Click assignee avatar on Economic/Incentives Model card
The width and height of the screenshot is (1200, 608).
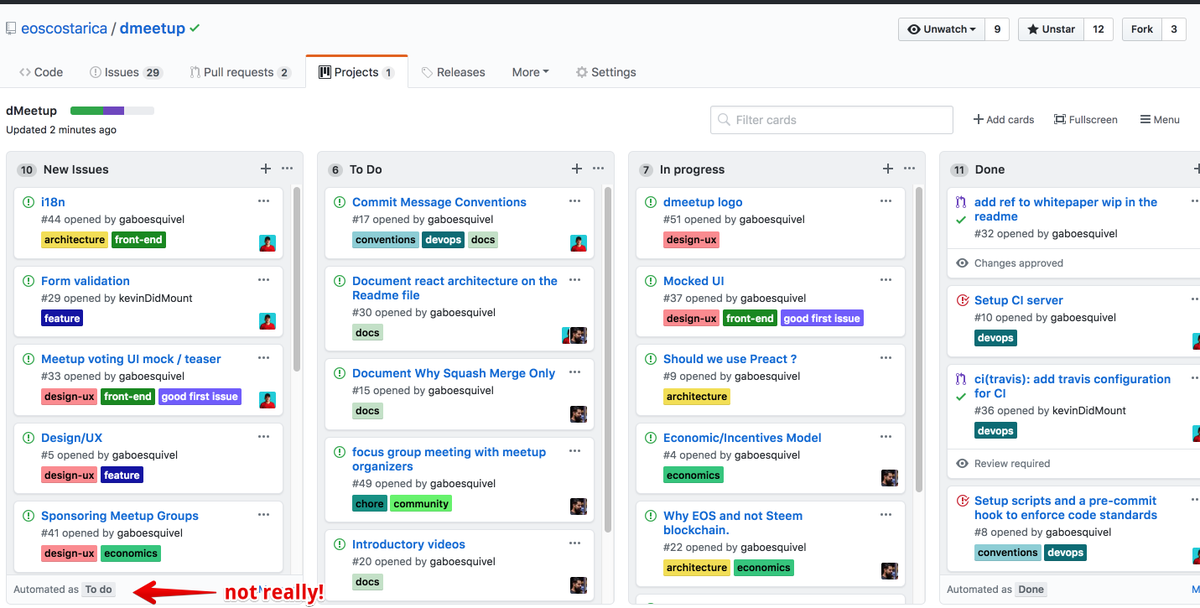coord(889,478)
